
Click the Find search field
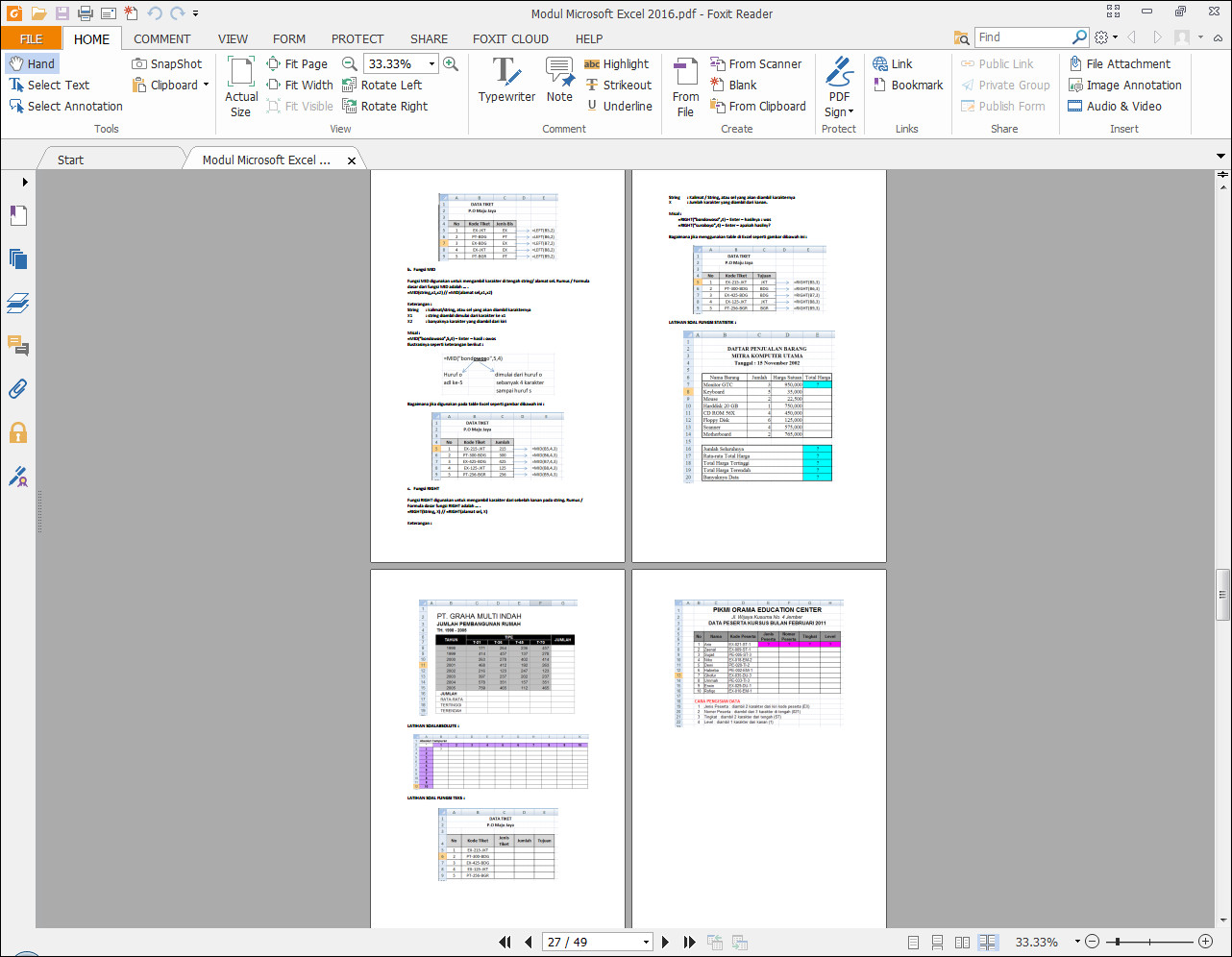click(x=1023, y=37)
